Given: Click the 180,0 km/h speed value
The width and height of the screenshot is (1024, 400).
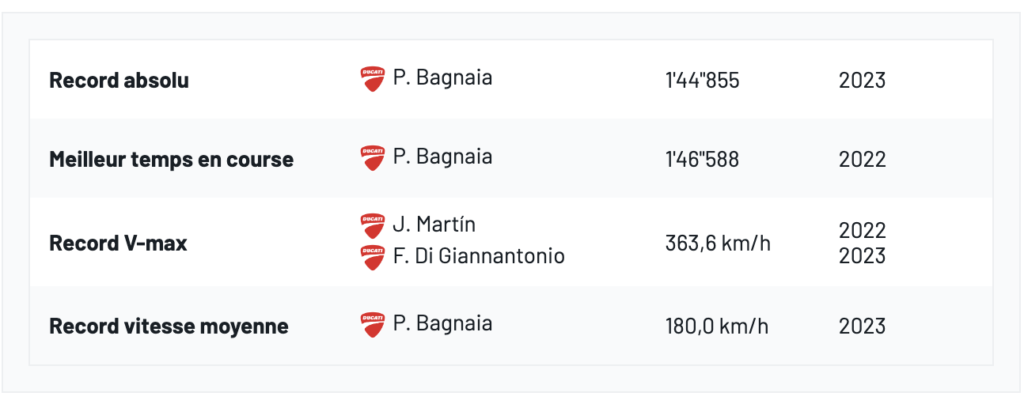Looking at the screenshot, I should tap(717, 326).
